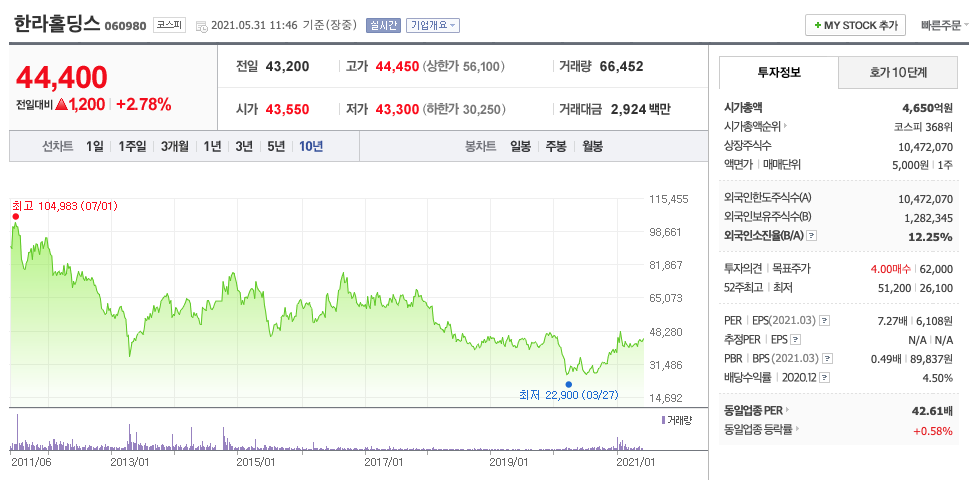Click the +0.58% sector change value
The height and width of the screenshot is (480, 976).
point(932,430)
